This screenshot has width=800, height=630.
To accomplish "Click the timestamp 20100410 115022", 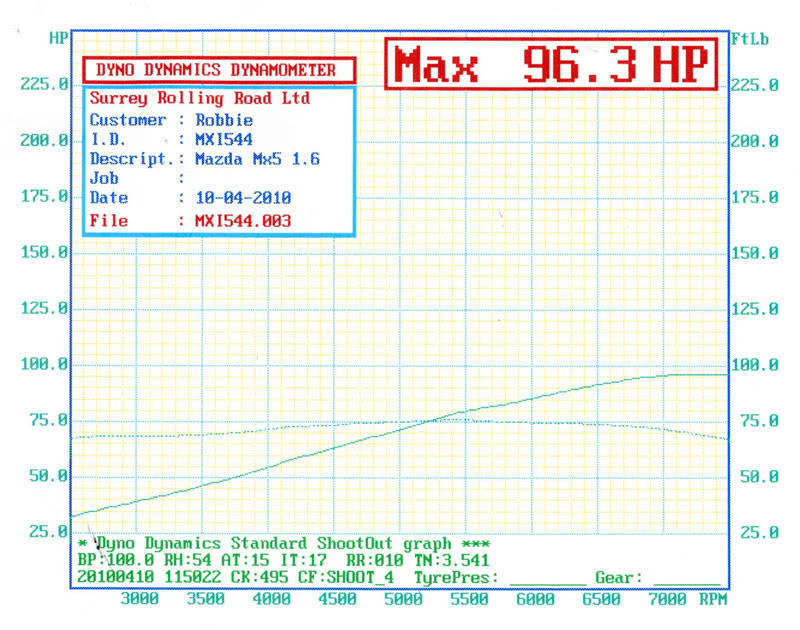I will pyautogui.click(x=149, y=577).
